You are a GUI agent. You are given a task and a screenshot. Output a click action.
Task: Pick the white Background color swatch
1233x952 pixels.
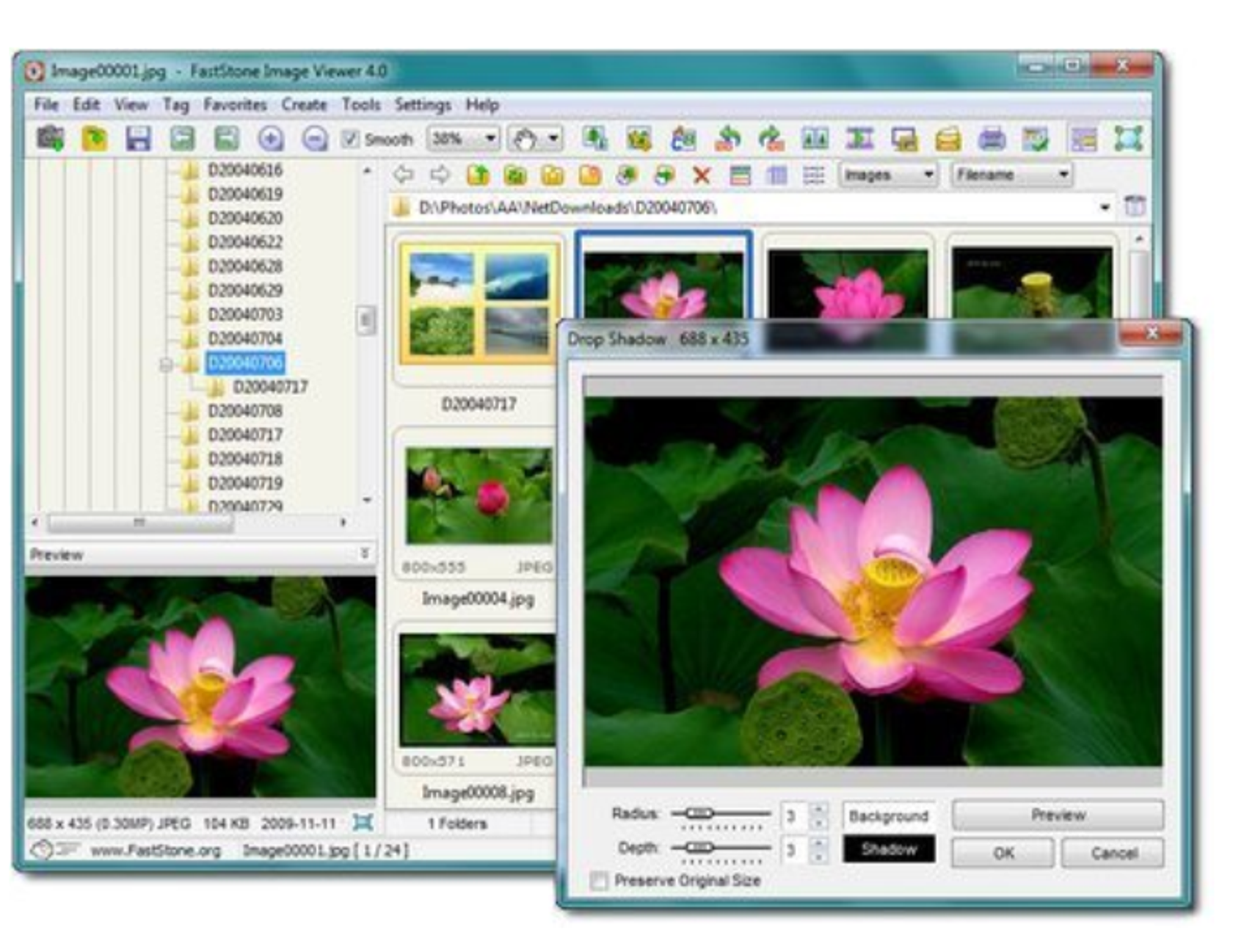[x=889, y=815]
